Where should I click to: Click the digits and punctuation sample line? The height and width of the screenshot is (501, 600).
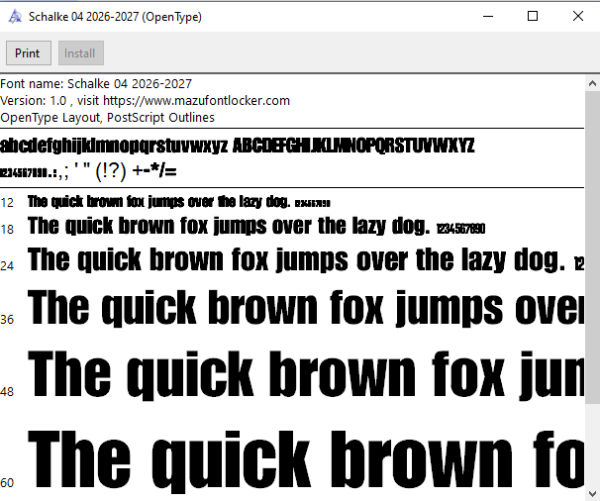(x=88, y=171)
